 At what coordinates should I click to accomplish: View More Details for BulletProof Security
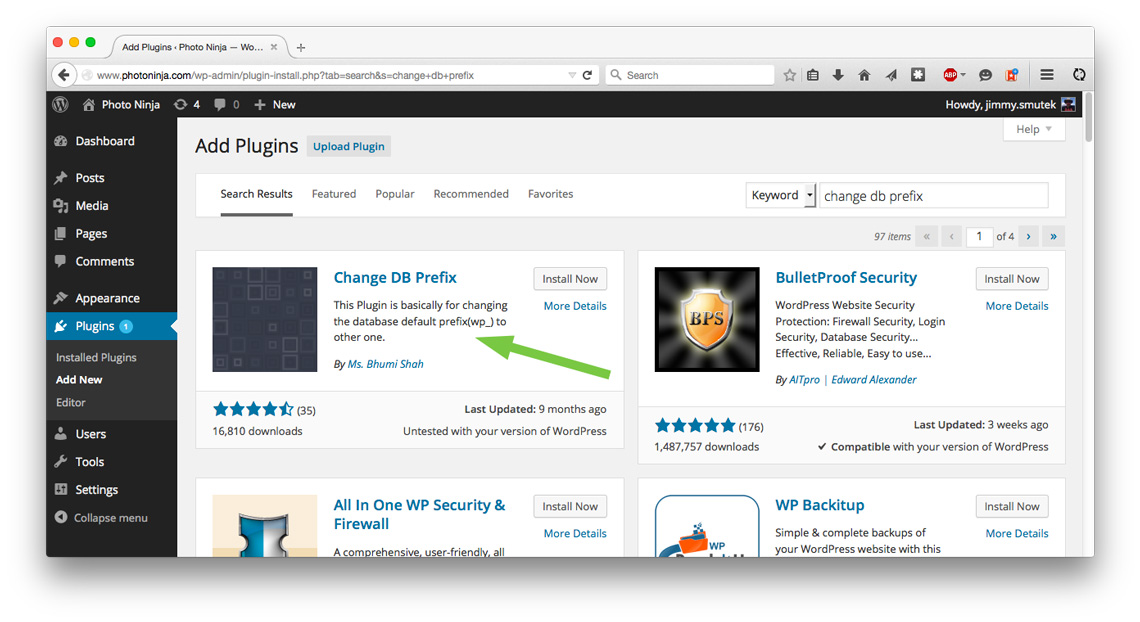click(1017, 306)
